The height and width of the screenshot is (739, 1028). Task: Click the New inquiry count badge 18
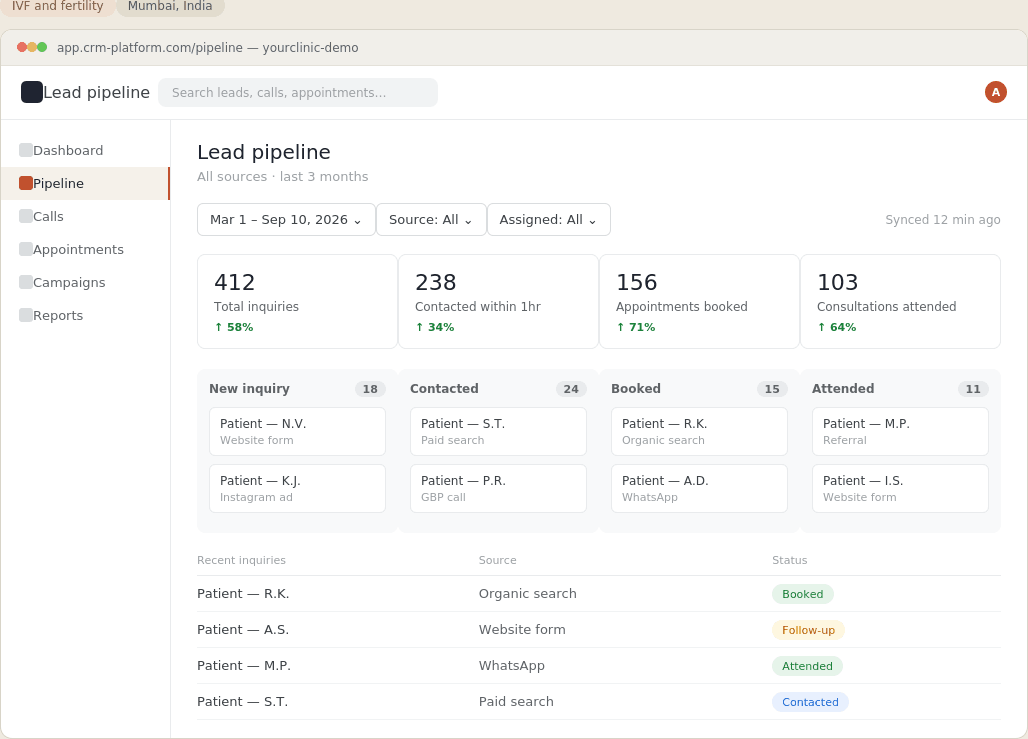pyautogui.click(x=370, y=389)
